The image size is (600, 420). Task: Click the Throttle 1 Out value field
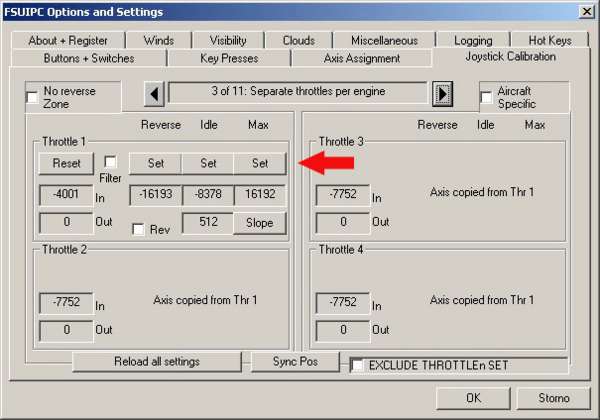pos(66,222)
